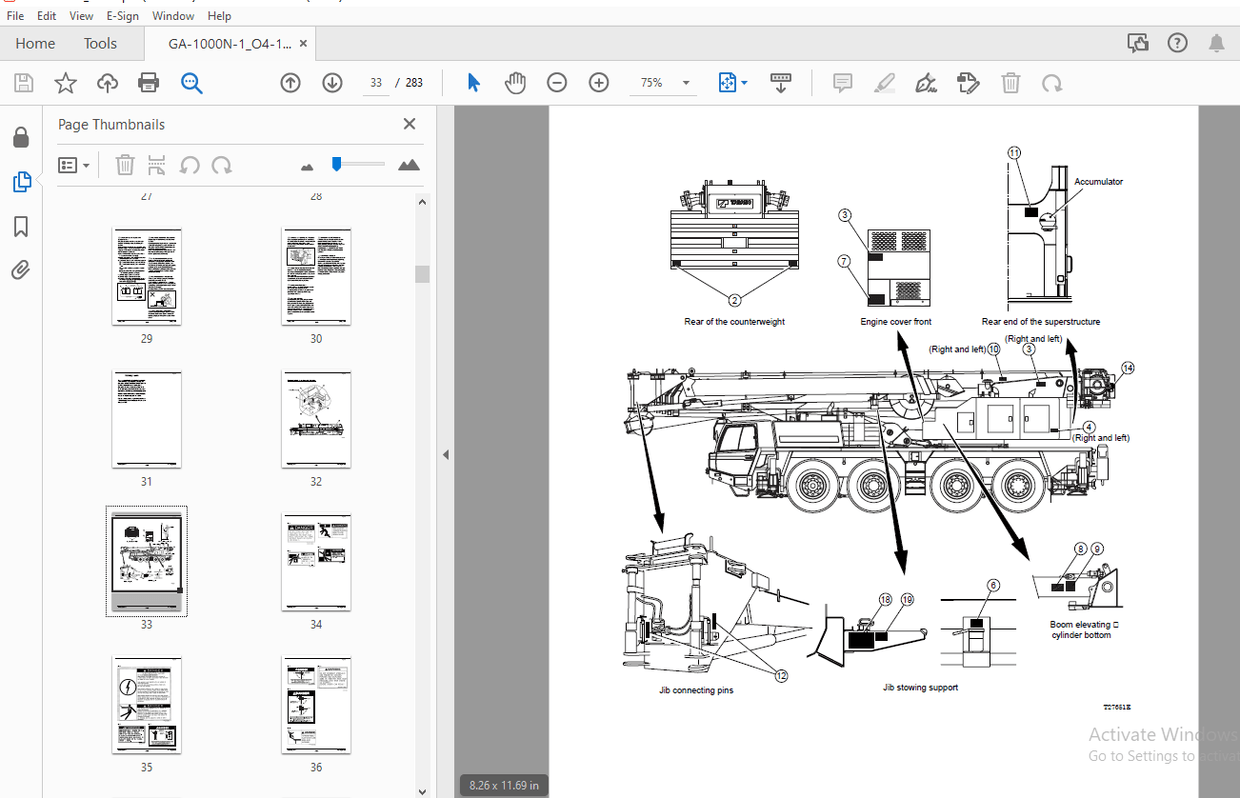This screenshot has height=798, width=1240.
Task: Open the Bookmarks panel
Action: (x=21, y=227)
